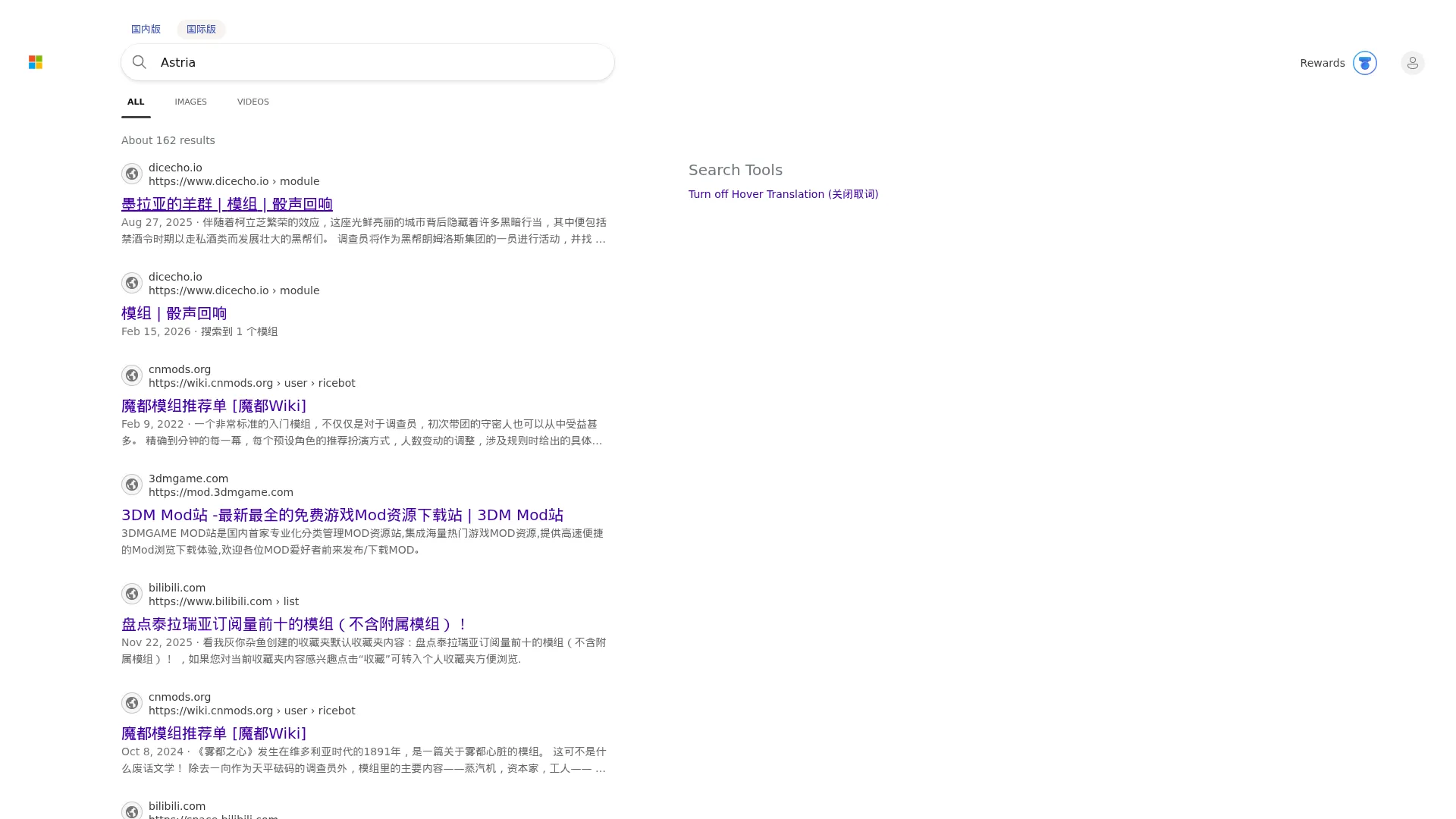This screenshot has height=819, width=1456.
Task: Click About 162 results text
Action: point(168,140)
